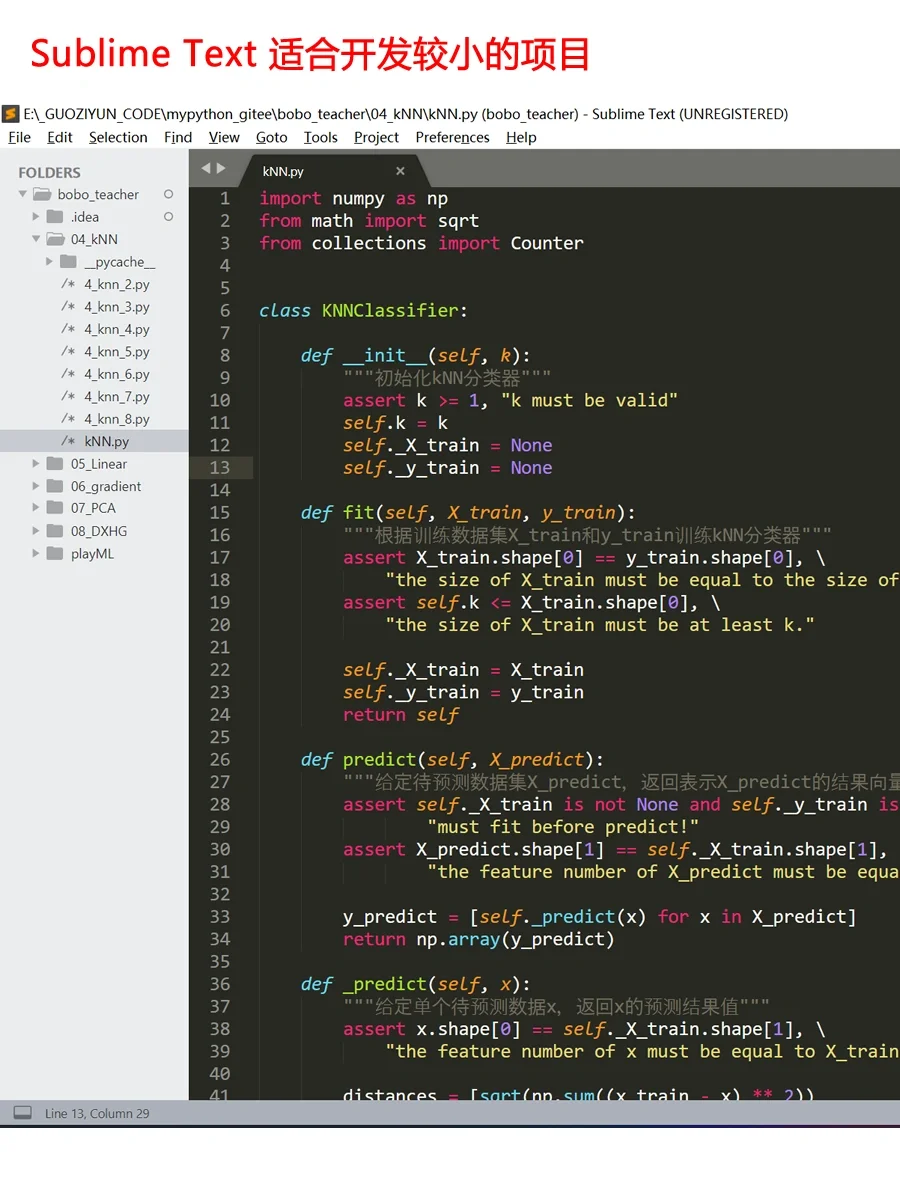Open the Help menu
The image size is (900, 1200).
(x=521, y=137)
